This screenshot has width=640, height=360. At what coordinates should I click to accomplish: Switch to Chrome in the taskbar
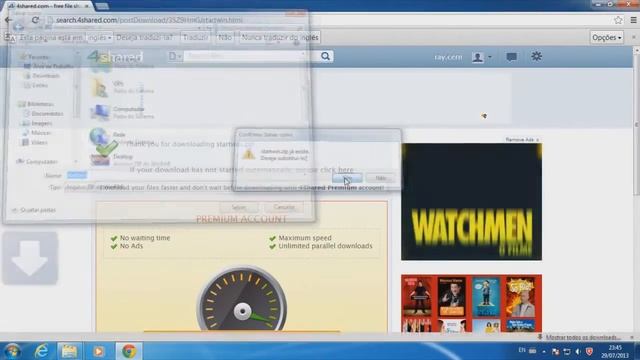[129, 351]
